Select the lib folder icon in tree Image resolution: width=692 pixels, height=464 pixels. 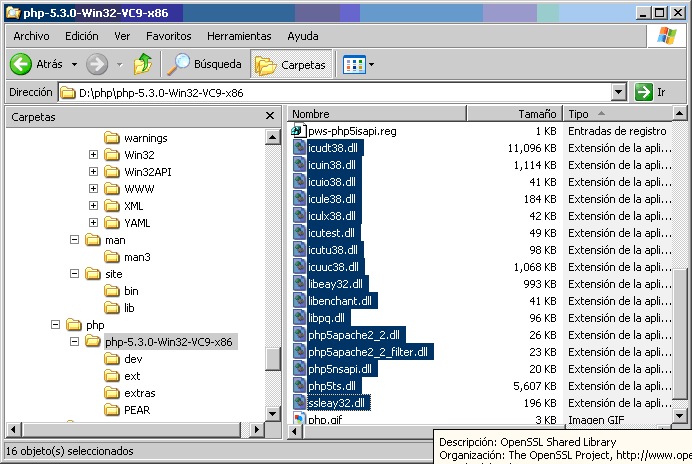click(112, 307)
